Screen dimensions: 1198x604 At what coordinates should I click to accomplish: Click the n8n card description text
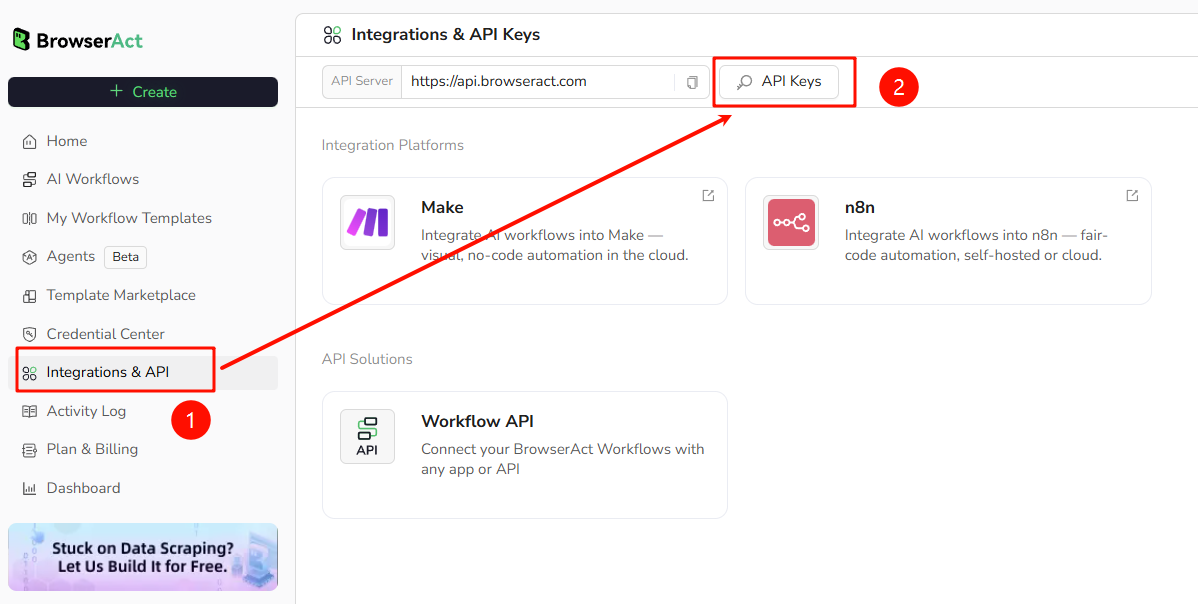click(976, 245)
